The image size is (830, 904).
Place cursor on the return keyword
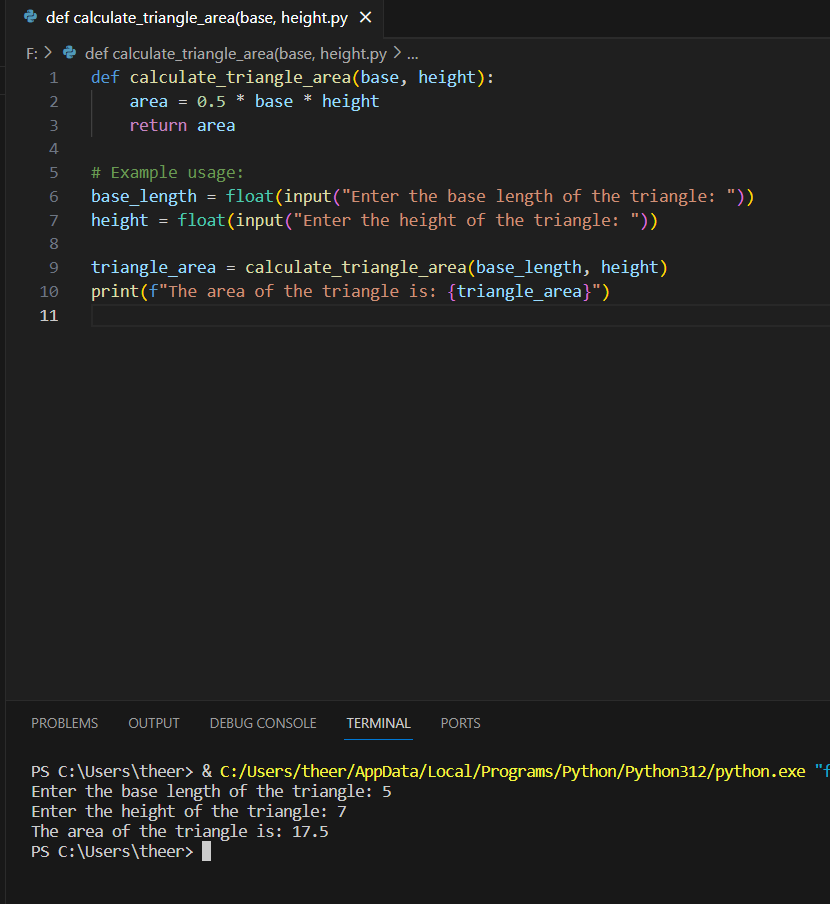158,125
